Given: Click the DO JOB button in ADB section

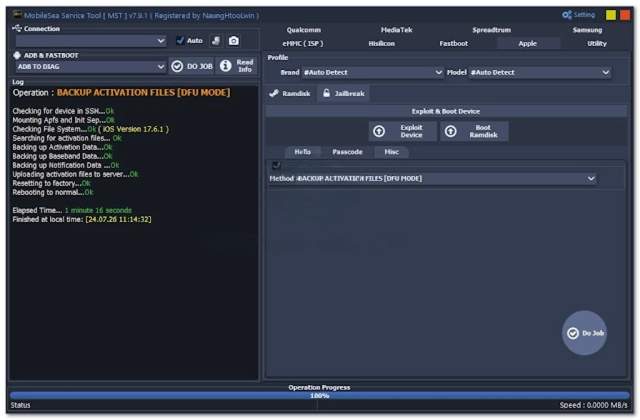Looking at the screenshot, I should [x=192, y=66].
